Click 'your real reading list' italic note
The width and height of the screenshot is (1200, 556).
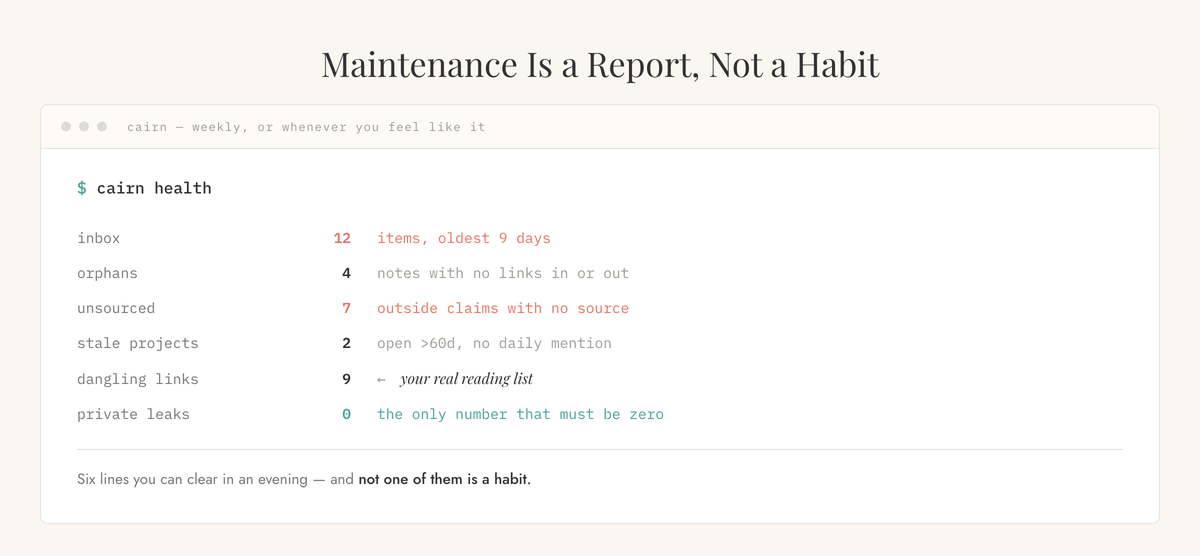[466, 379]
